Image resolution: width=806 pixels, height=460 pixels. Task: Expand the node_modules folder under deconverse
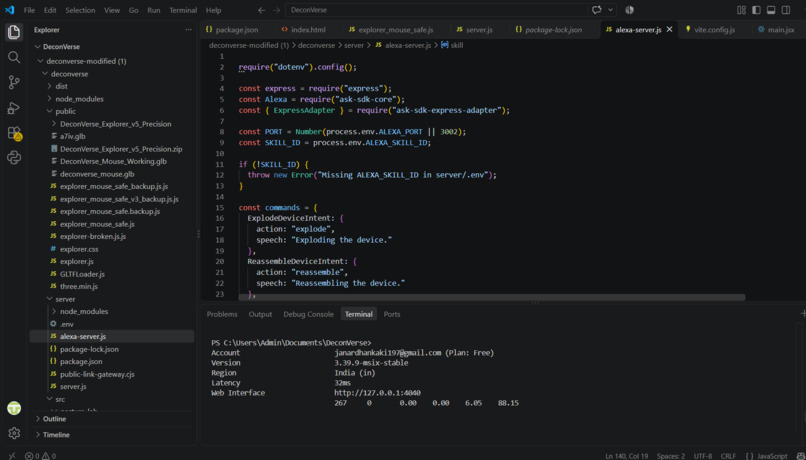pyautogui.click(x=112, y=99)
